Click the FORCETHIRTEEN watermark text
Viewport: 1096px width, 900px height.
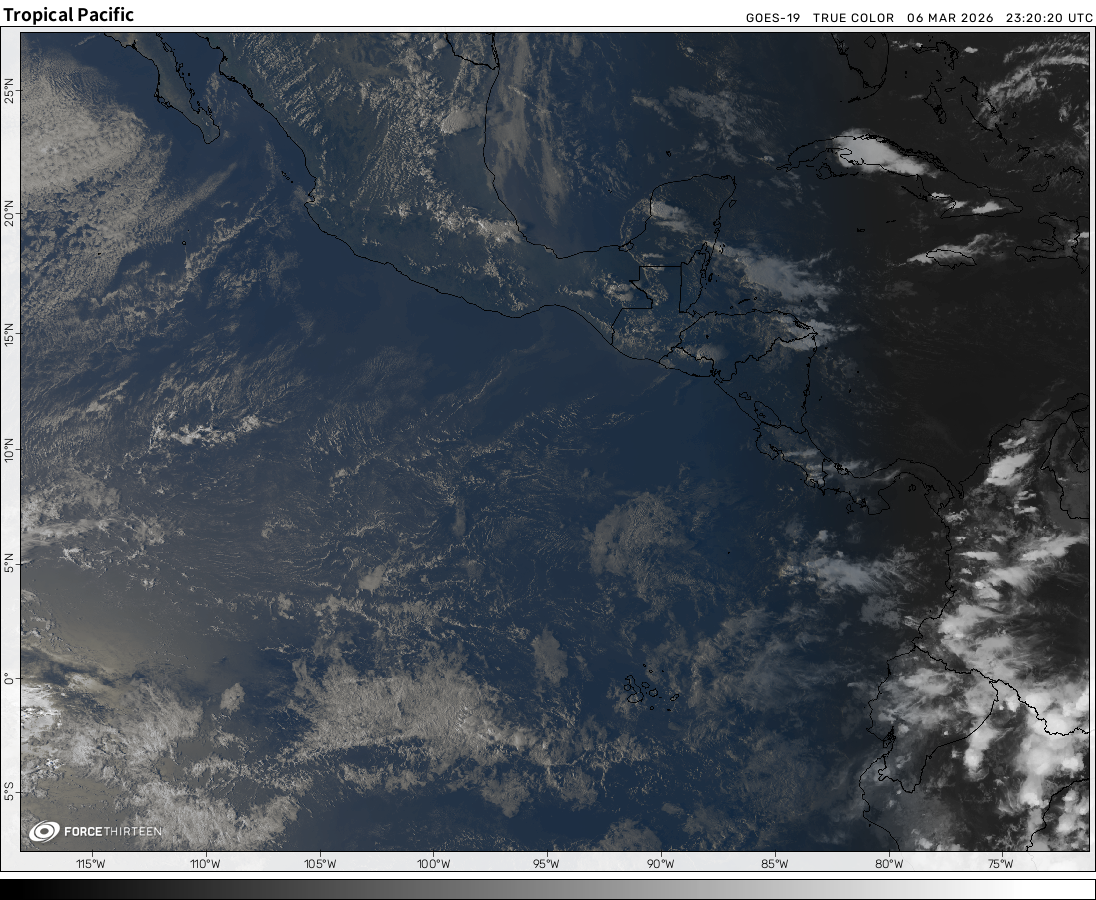click(112, 832)
